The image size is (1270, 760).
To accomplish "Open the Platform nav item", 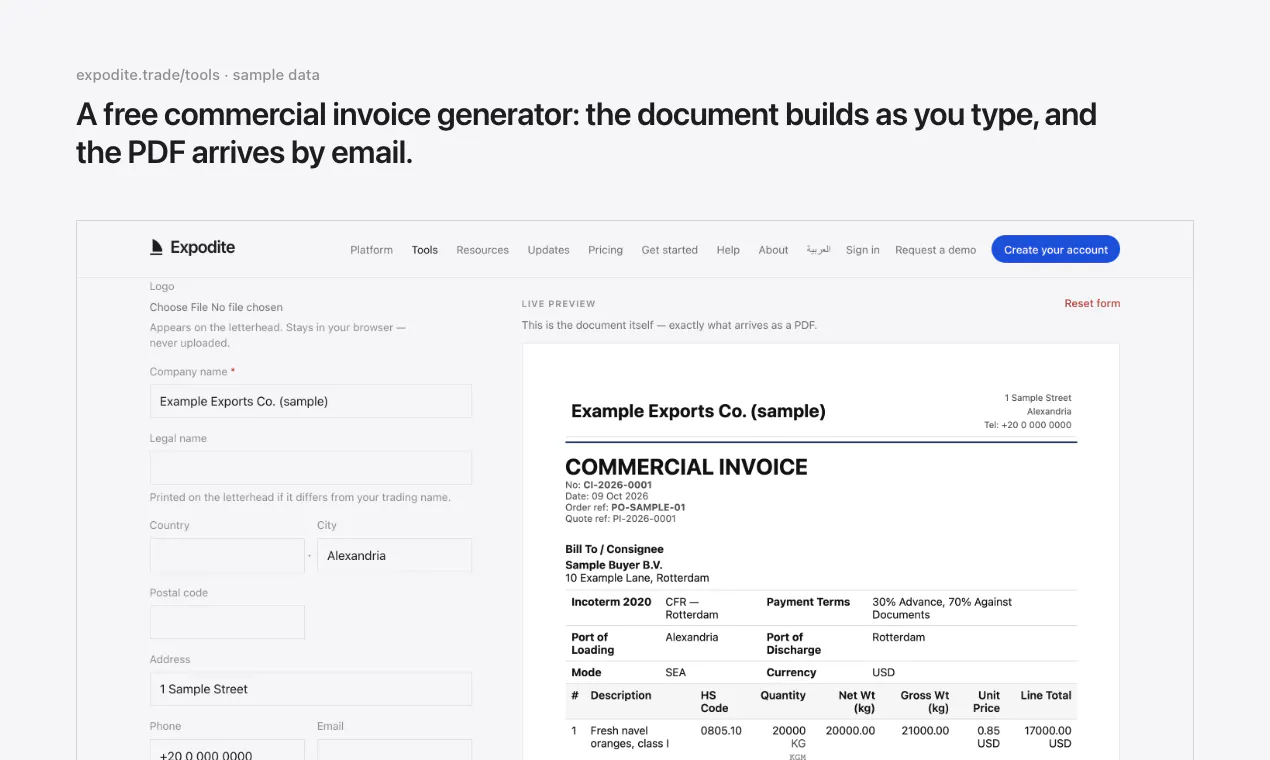I will click(x=371, y=250).
